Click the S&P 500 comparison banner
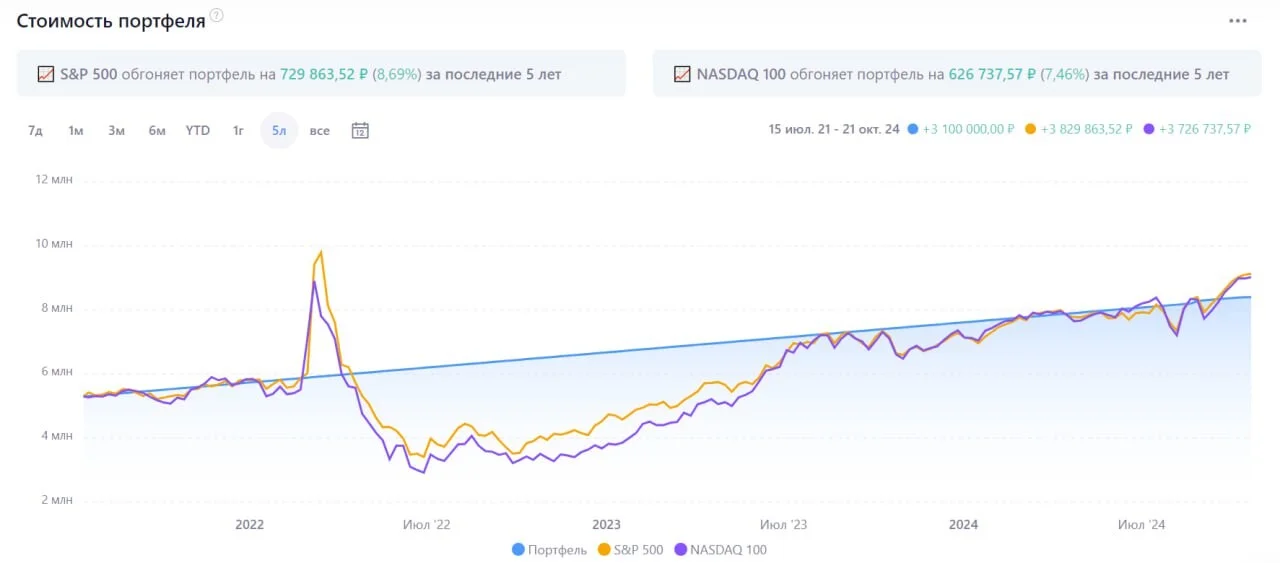Screen dimensions: 1280x563 tap(321, 74)
